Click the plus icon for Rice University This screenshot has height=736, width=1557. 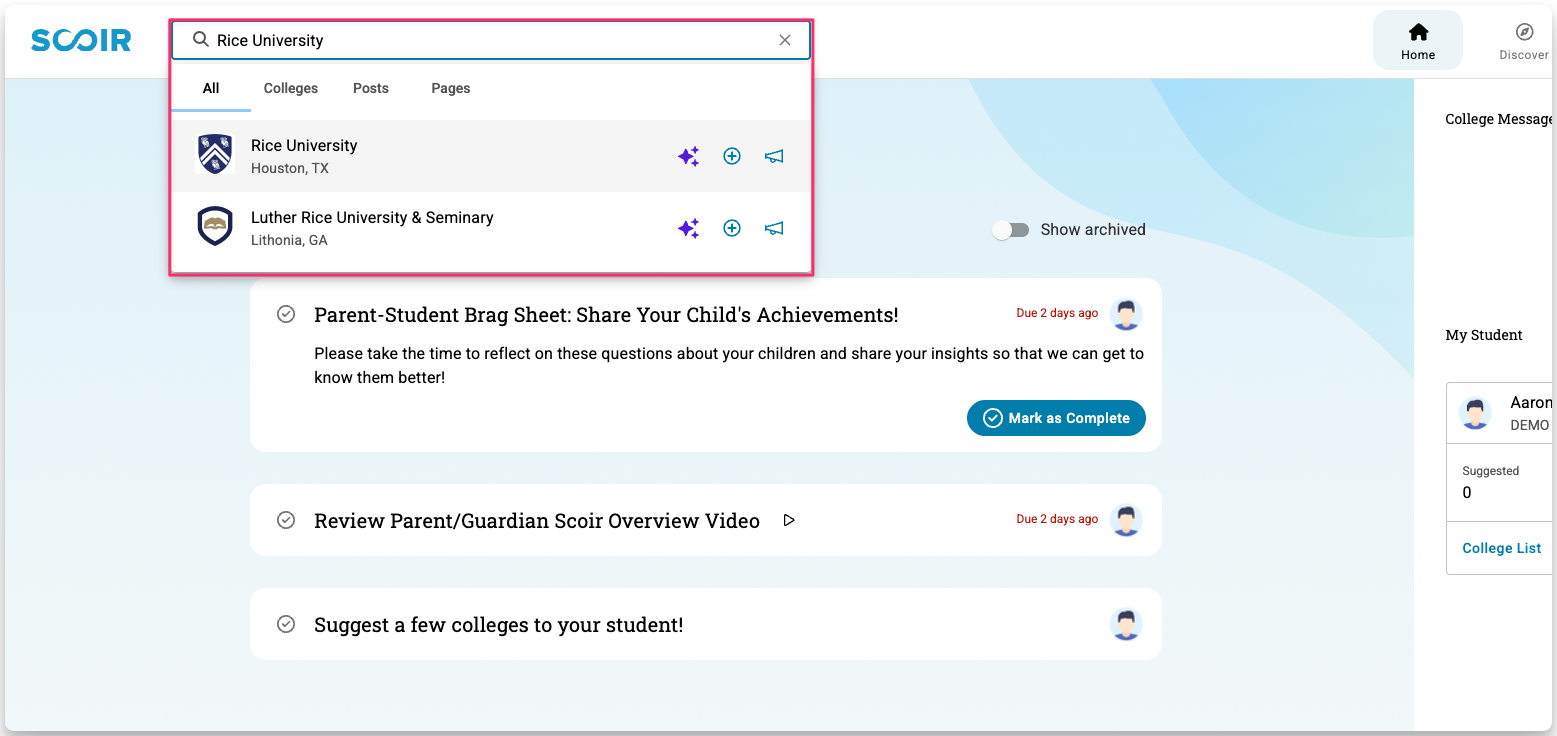coord(732,156)
